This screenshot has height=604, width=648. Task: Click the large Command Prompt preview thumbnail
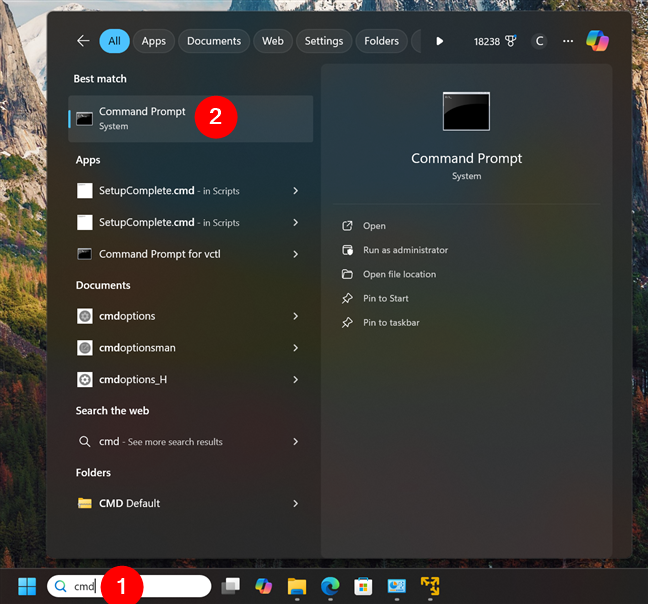pyautogui.click(x=466, y=112)
